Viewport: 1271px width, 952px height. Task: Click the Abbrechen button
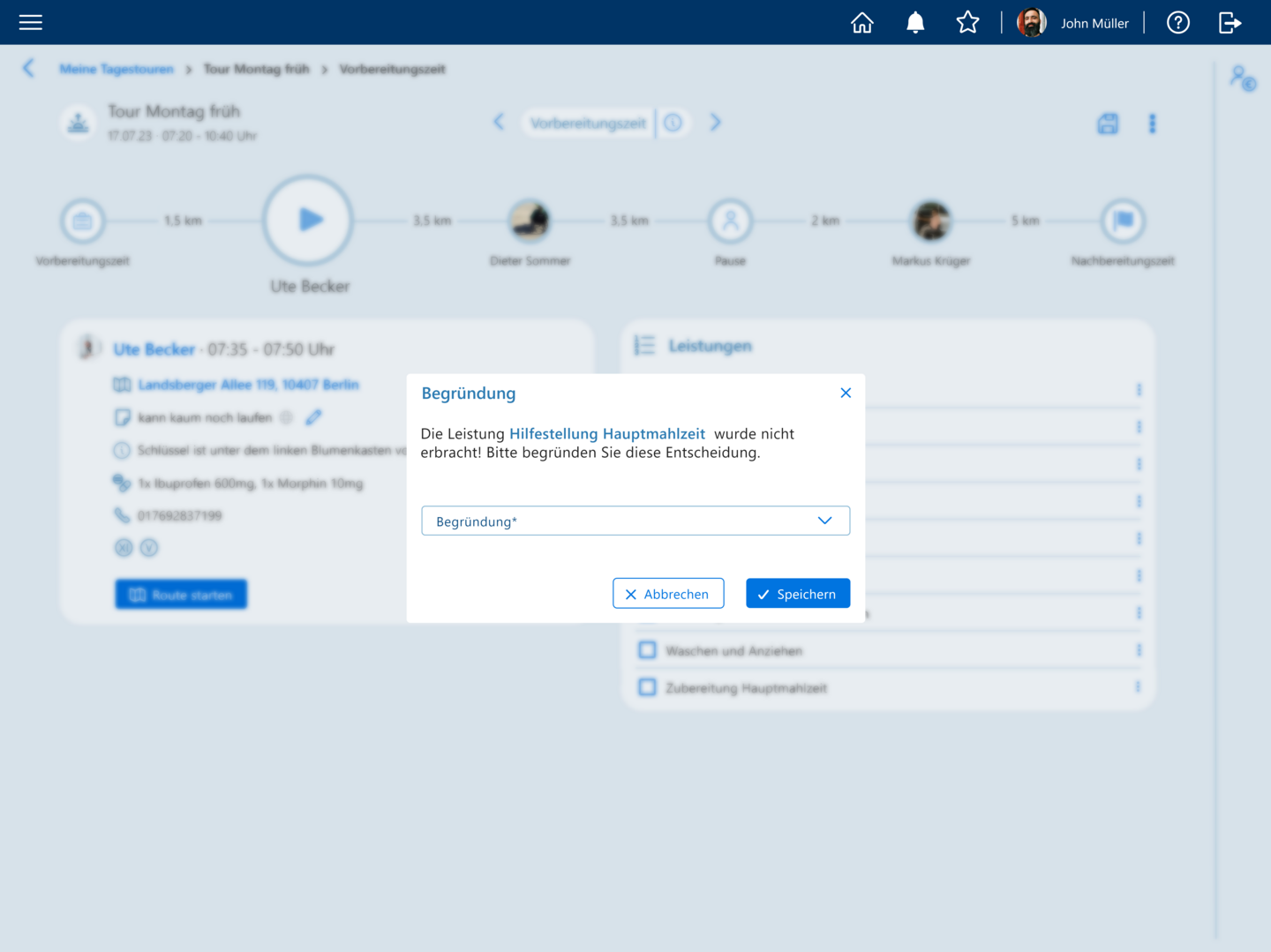[668, 594]
